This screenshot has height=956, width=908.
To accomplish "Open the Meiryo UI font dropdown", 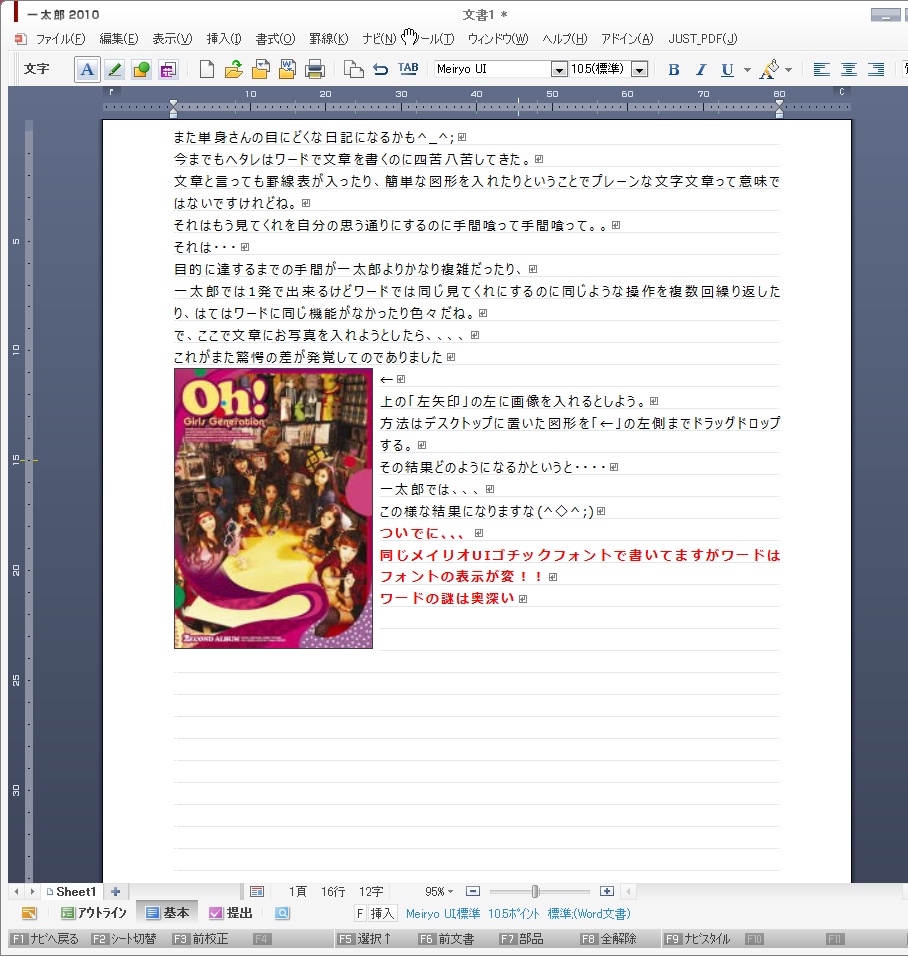I will [x=559, y=70].
